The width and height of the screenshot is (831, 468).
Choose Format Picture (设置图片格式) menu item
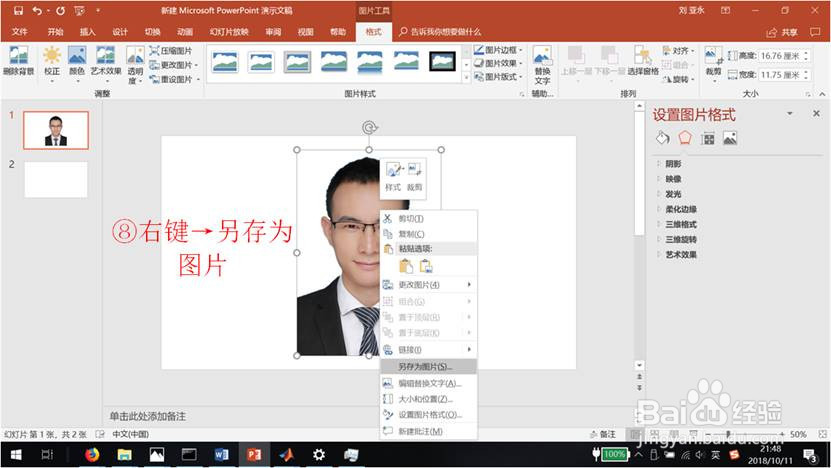point(429,414)
